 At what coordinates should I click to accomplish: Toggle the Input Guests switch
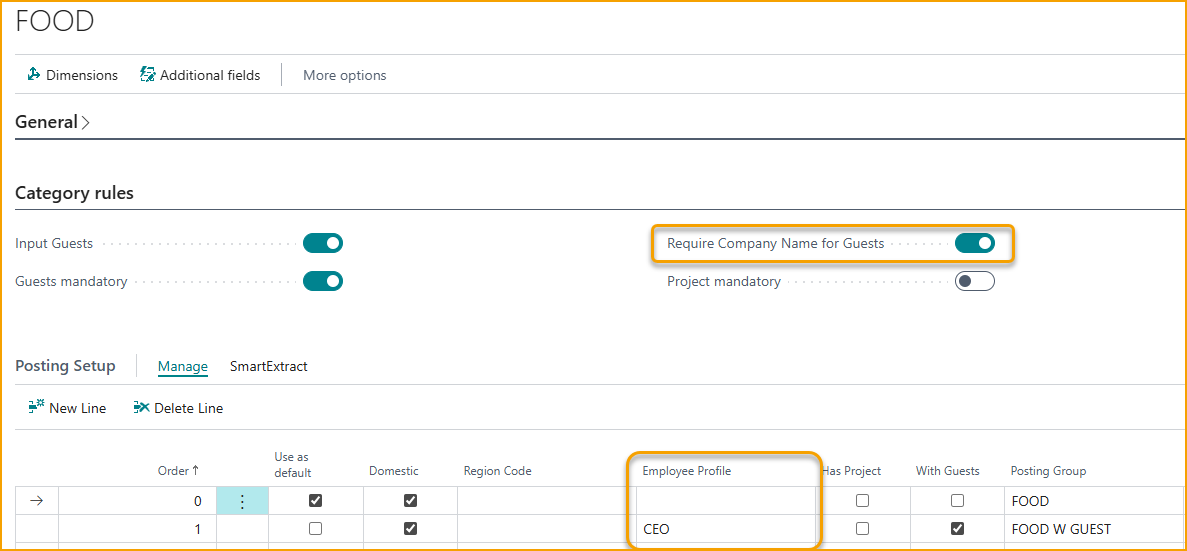(323, 243)
